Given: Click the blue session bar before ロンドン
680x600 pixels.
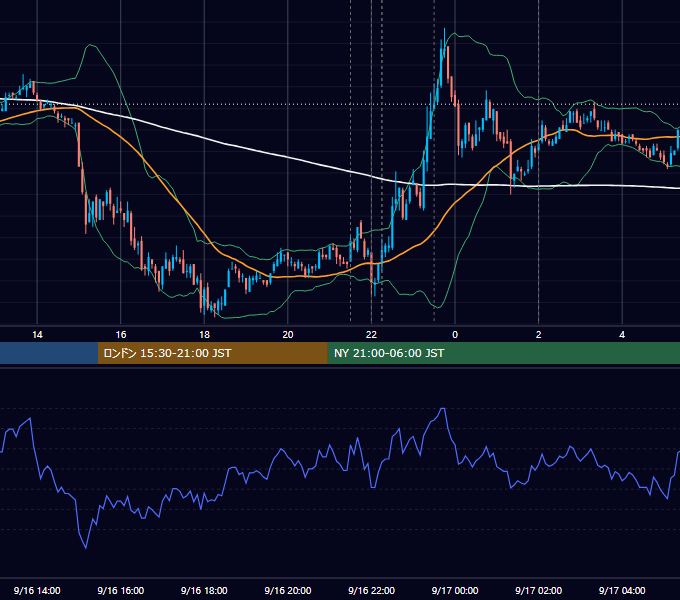Looking at the screenshot, I should click(49, 353).
